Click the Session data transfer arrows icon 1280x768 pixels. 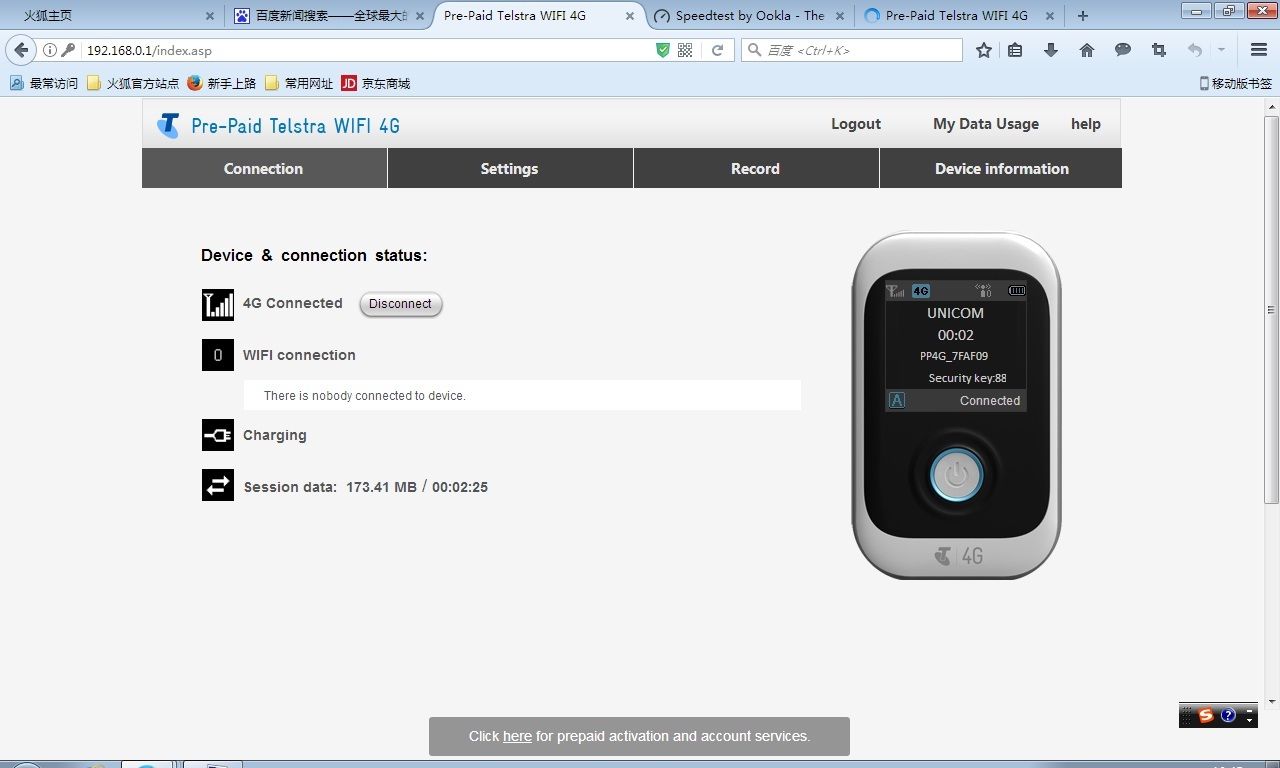[x=218, y=486]
